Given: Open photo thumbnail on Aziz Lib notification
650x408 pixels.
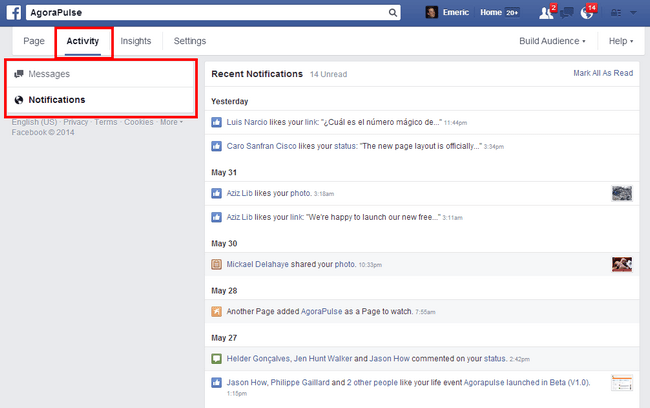Looking at the screenshot, I should point(622,193).
